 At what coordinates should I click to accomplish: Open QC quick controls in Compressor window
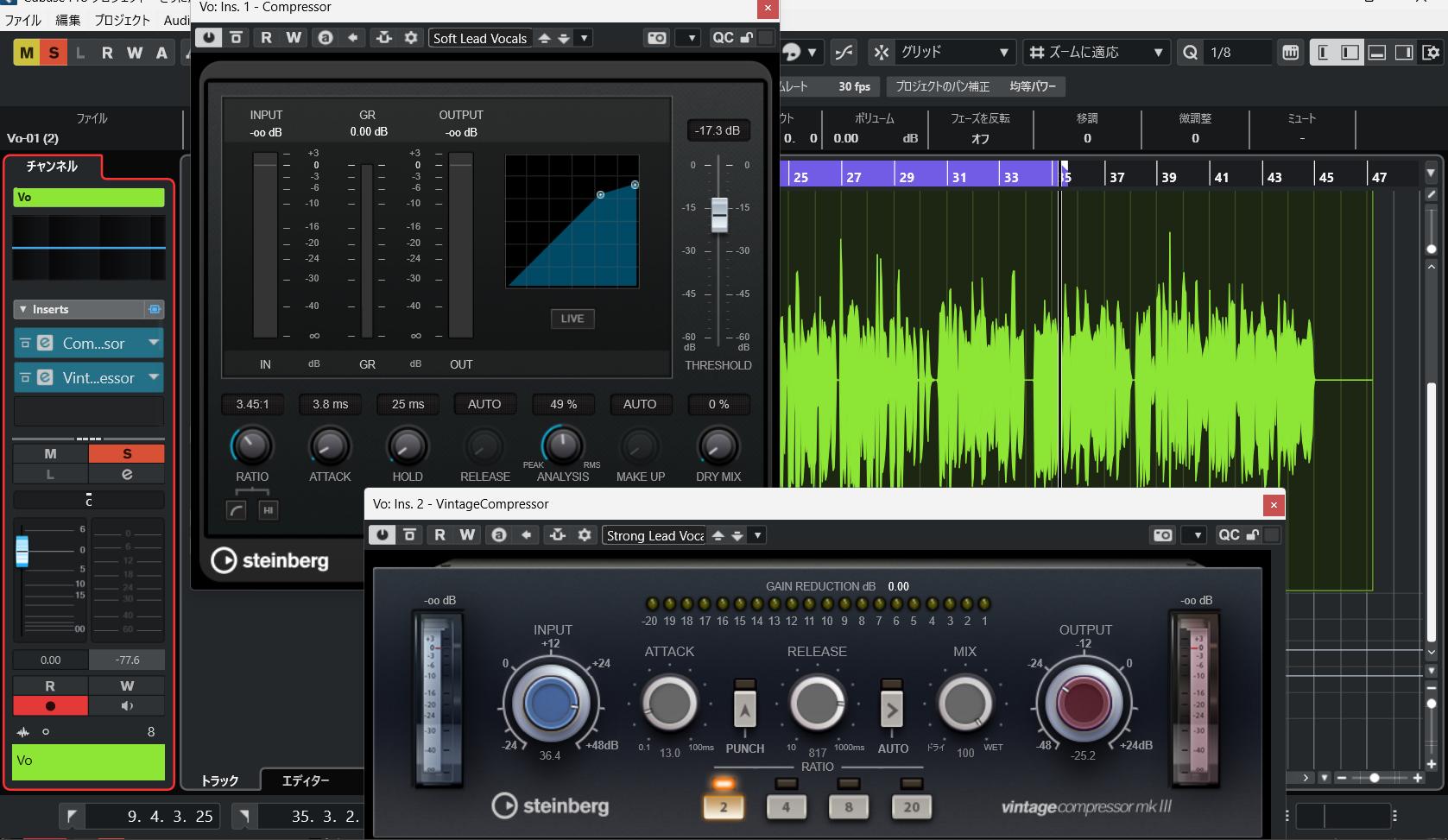coord(724,37)
